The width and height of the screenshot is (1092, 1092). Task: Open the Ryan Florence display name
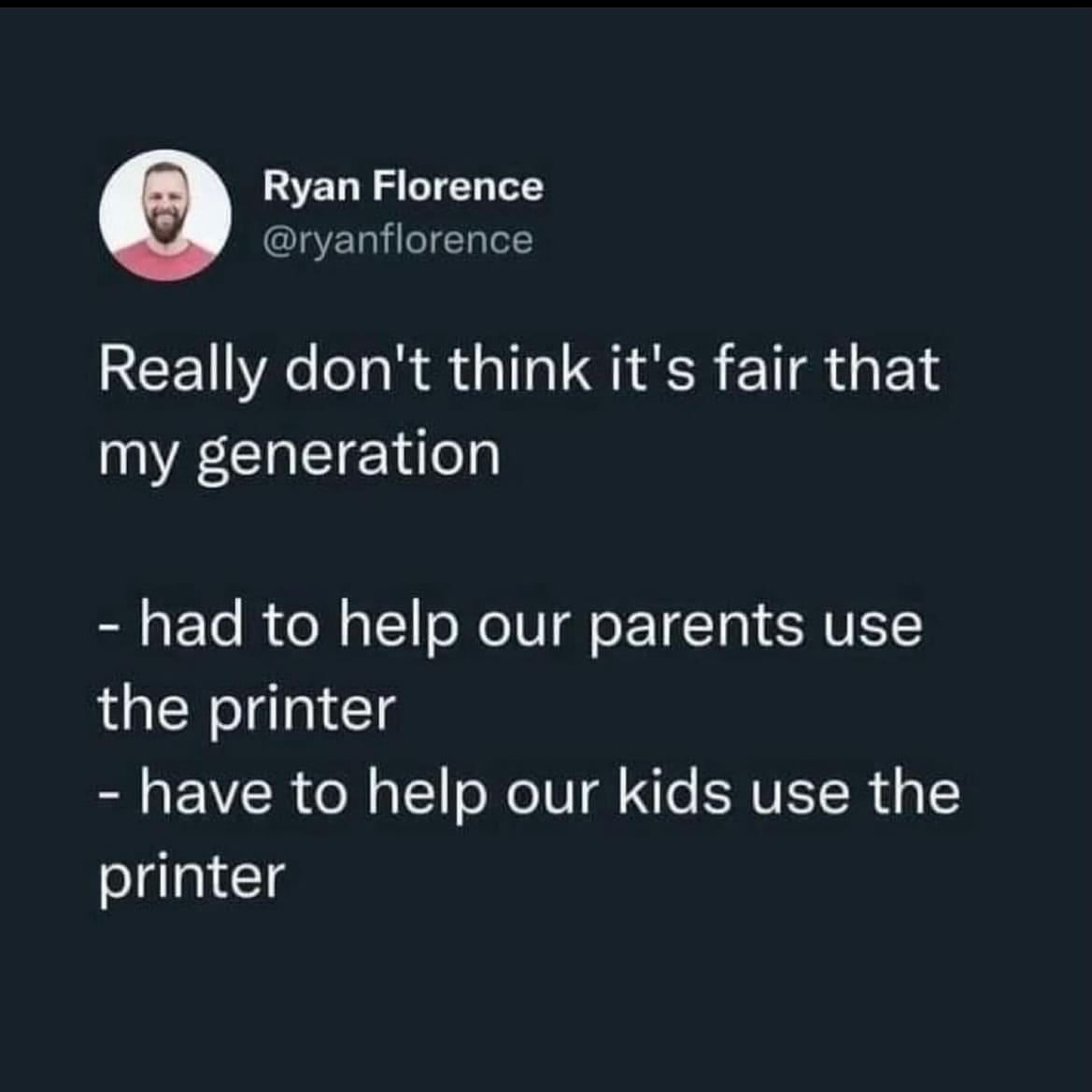pyautogui.click(x=402, y=186)
